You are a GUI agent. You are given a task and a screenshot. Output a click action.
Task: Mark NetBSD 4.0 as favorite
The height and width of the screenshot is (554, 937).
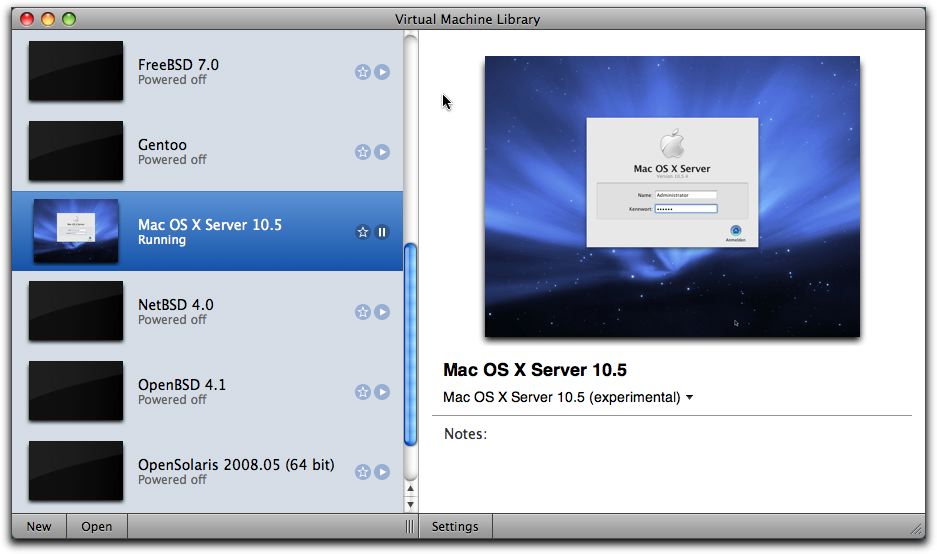pyautogui.click(x=363, y=312)
